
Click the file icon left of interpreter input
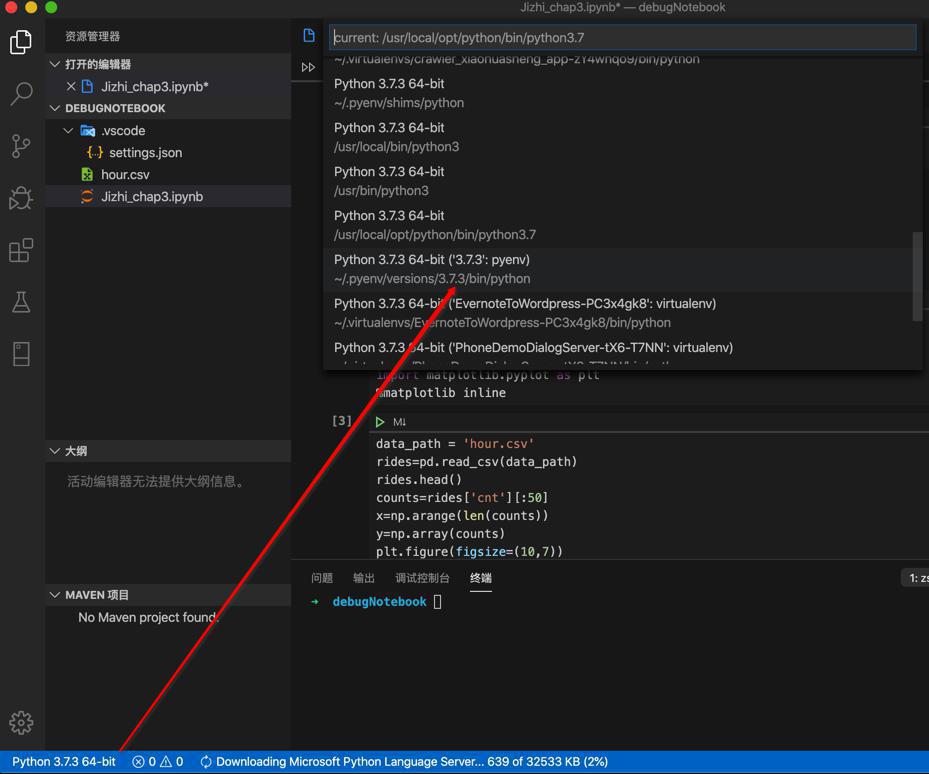[309, 36]
